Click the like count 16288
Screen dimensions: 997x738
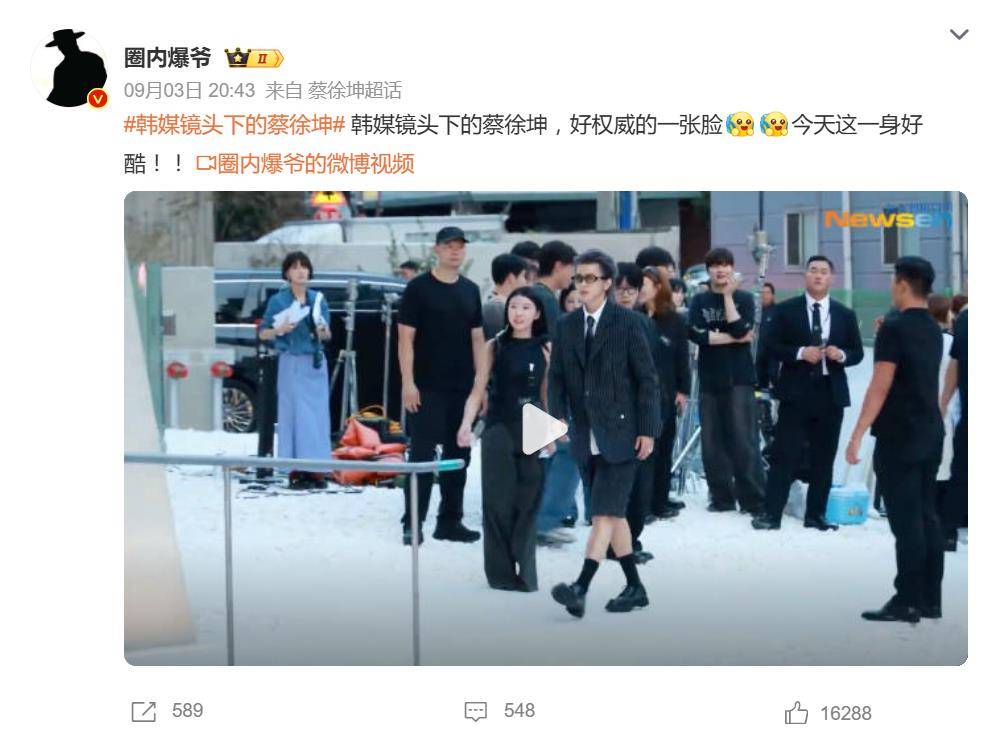coord(846,713)
